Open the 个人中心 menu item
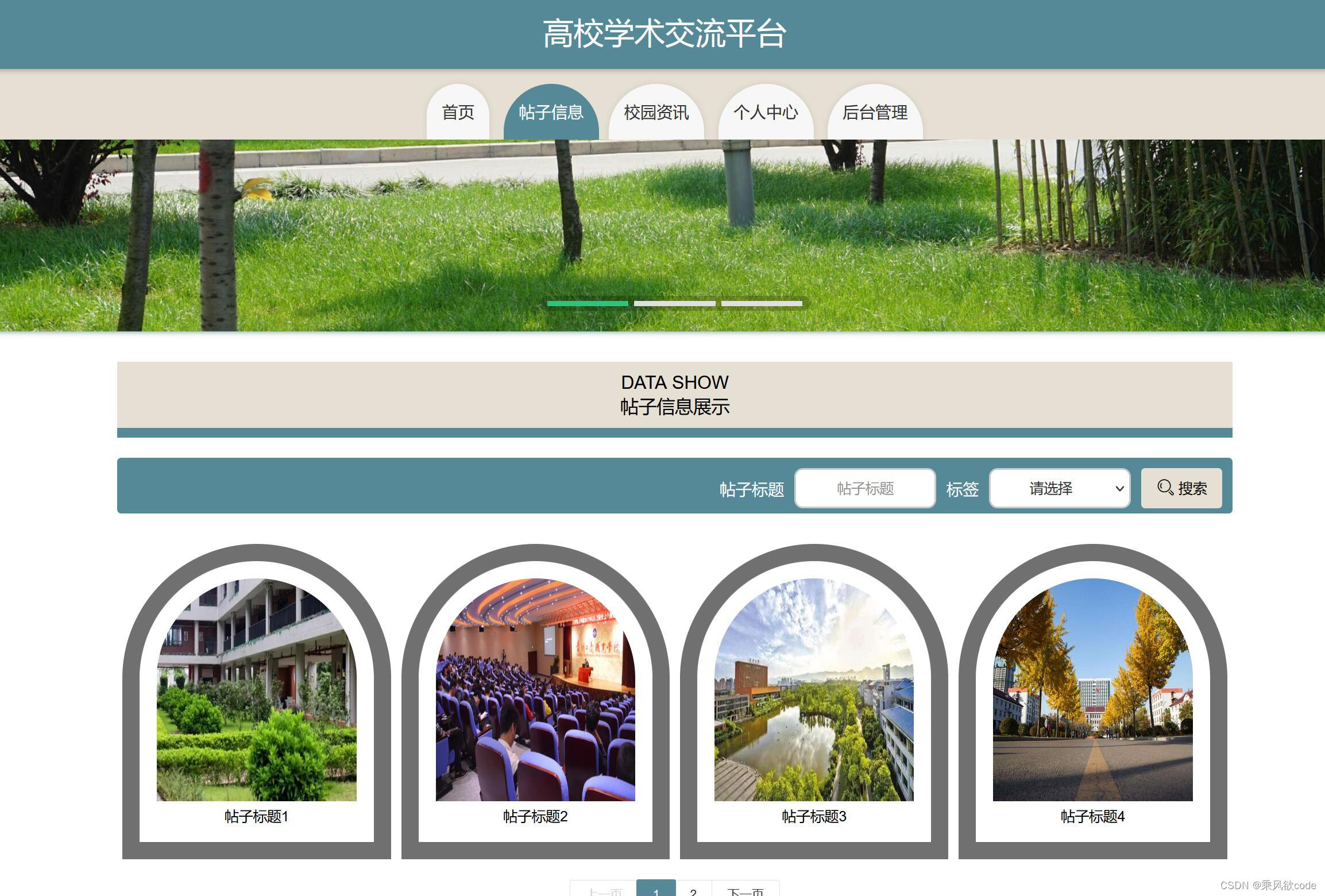This screenshot has width=1325, height=896. (766, 113)
